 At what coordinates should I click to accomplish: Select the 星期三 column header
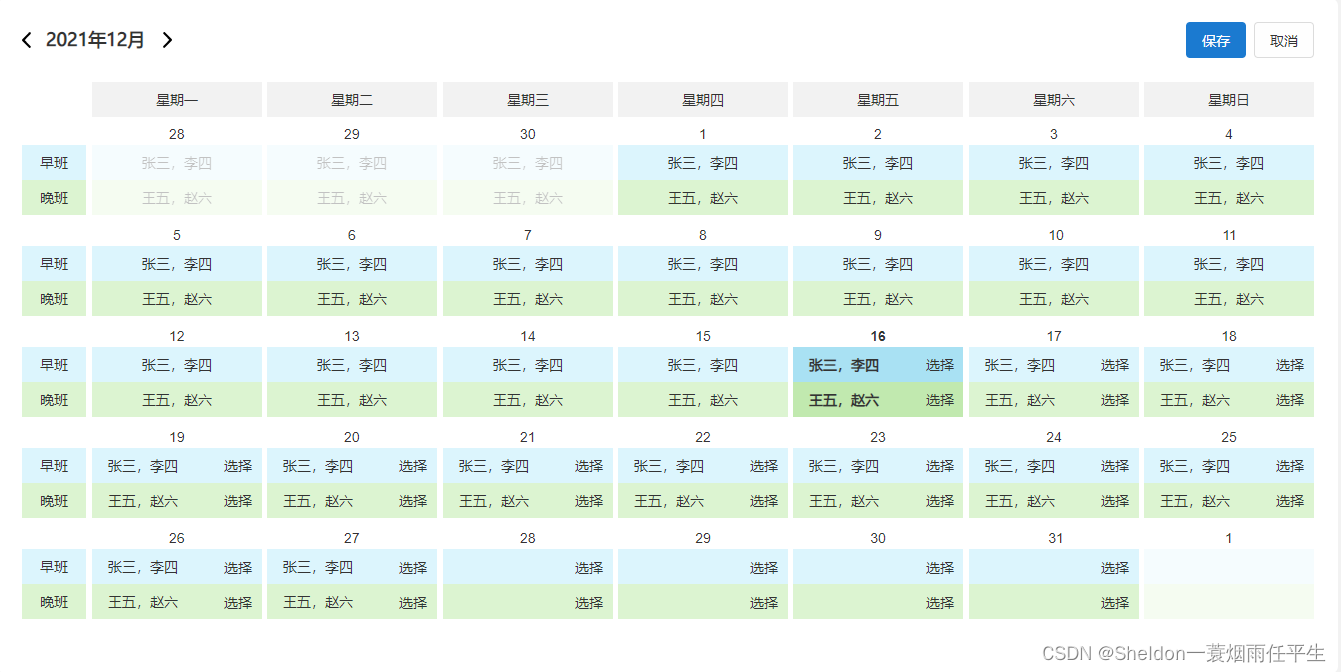528,100
